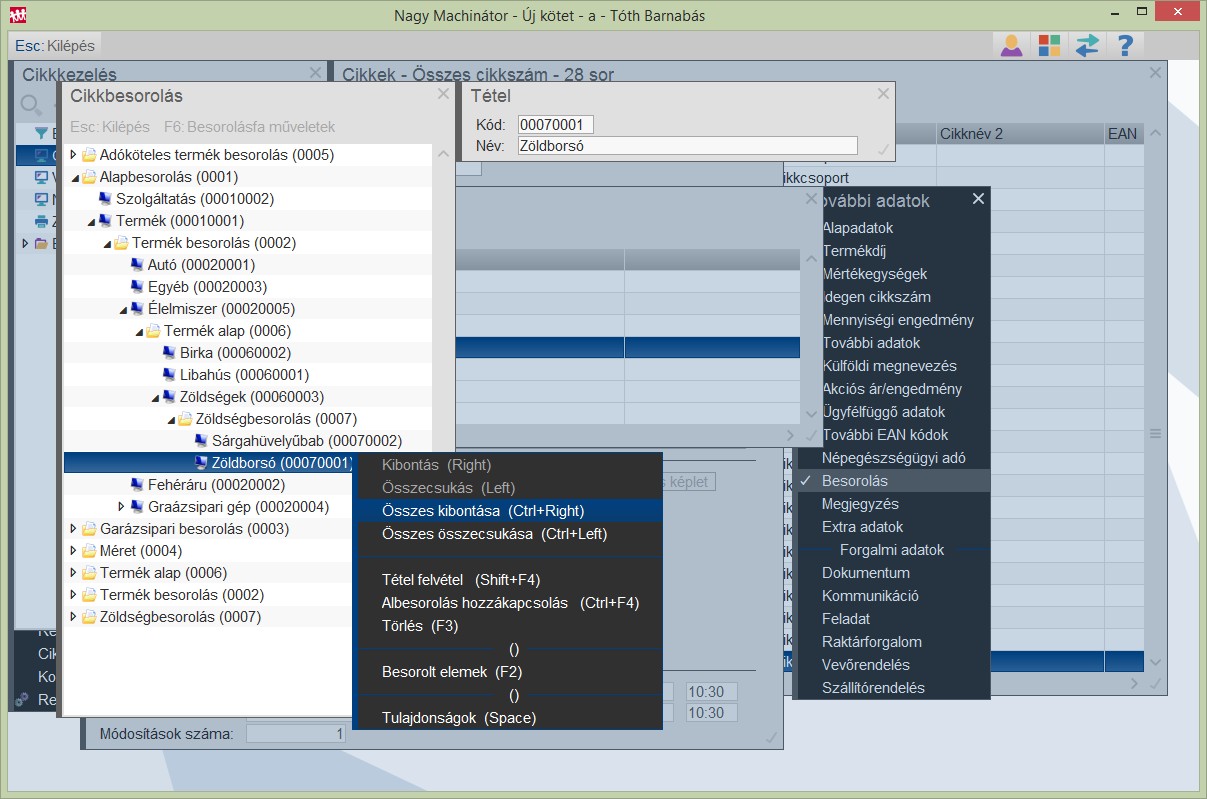The image size is (1207, 799).
Task: Toggle the checked Besorolás entry
Action: (854, 481)
